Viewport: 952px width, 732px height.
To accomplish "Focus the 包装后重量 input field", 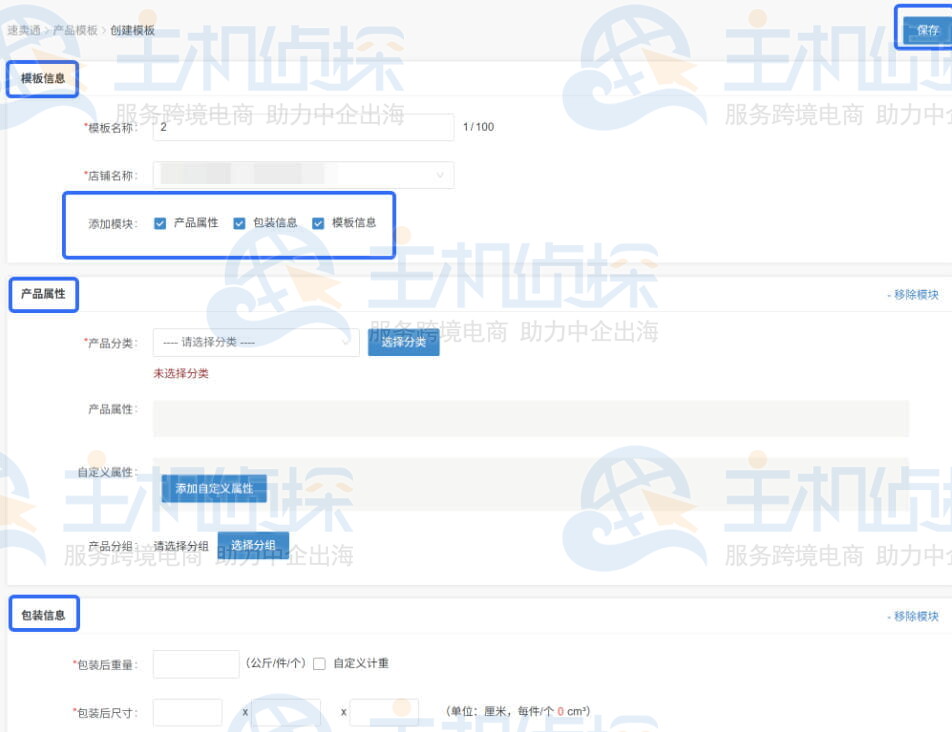I will coord(196,664).
